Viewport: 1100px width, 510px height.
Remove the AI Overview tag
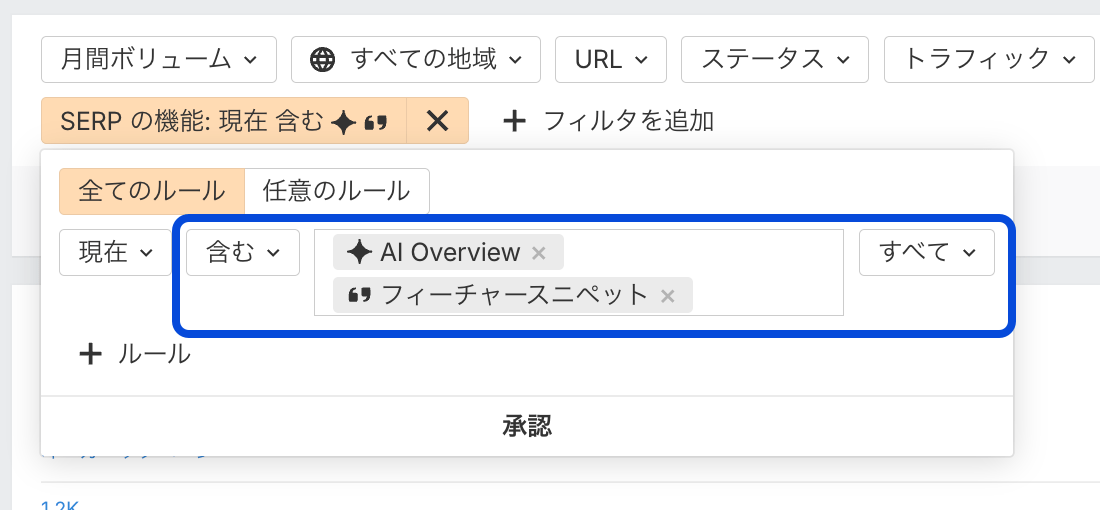coord(539,253)
